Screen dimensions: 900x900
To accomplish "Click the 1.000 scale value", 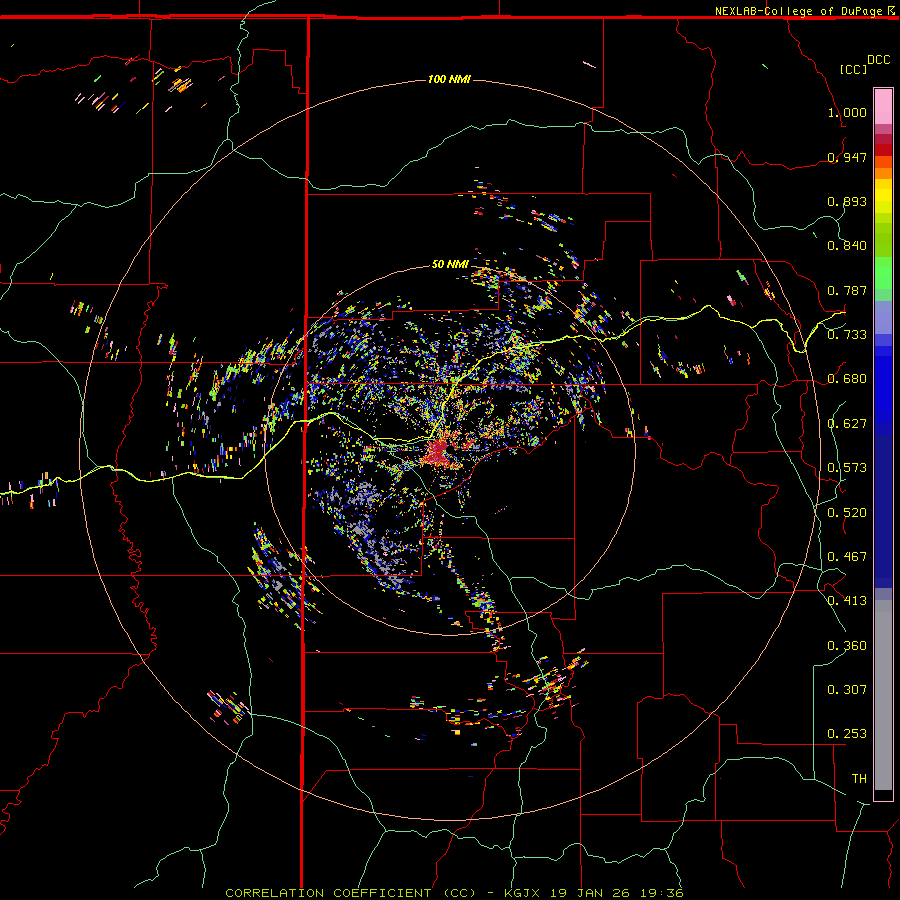I will tap(847, 112).
